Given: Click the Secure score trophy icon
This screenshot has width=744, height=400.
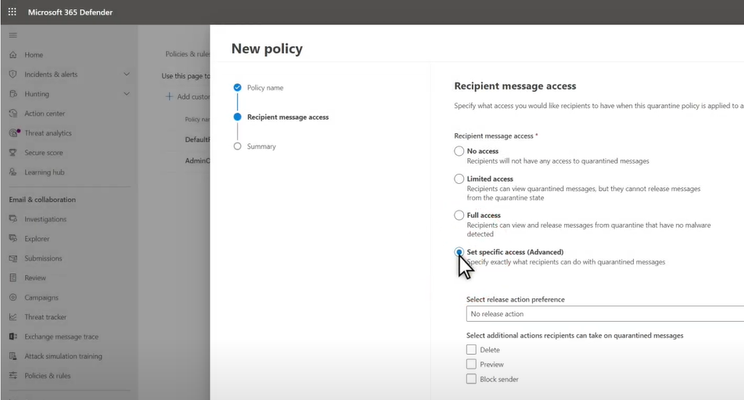Looking at the screenshot, I should tap(13, 152).
